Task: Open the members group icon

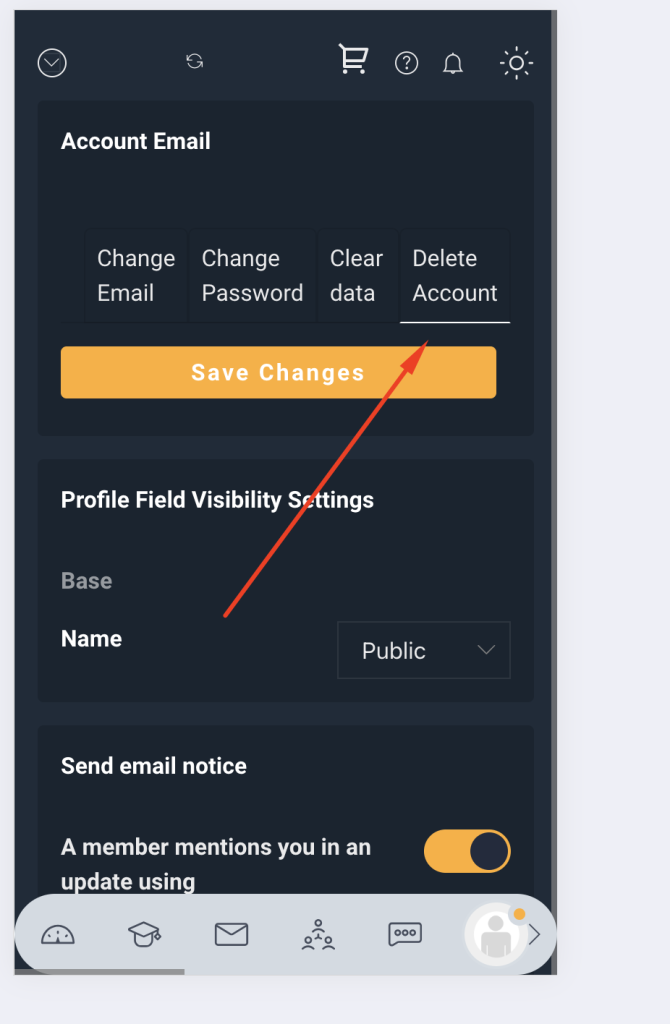Action: [318, 935]
